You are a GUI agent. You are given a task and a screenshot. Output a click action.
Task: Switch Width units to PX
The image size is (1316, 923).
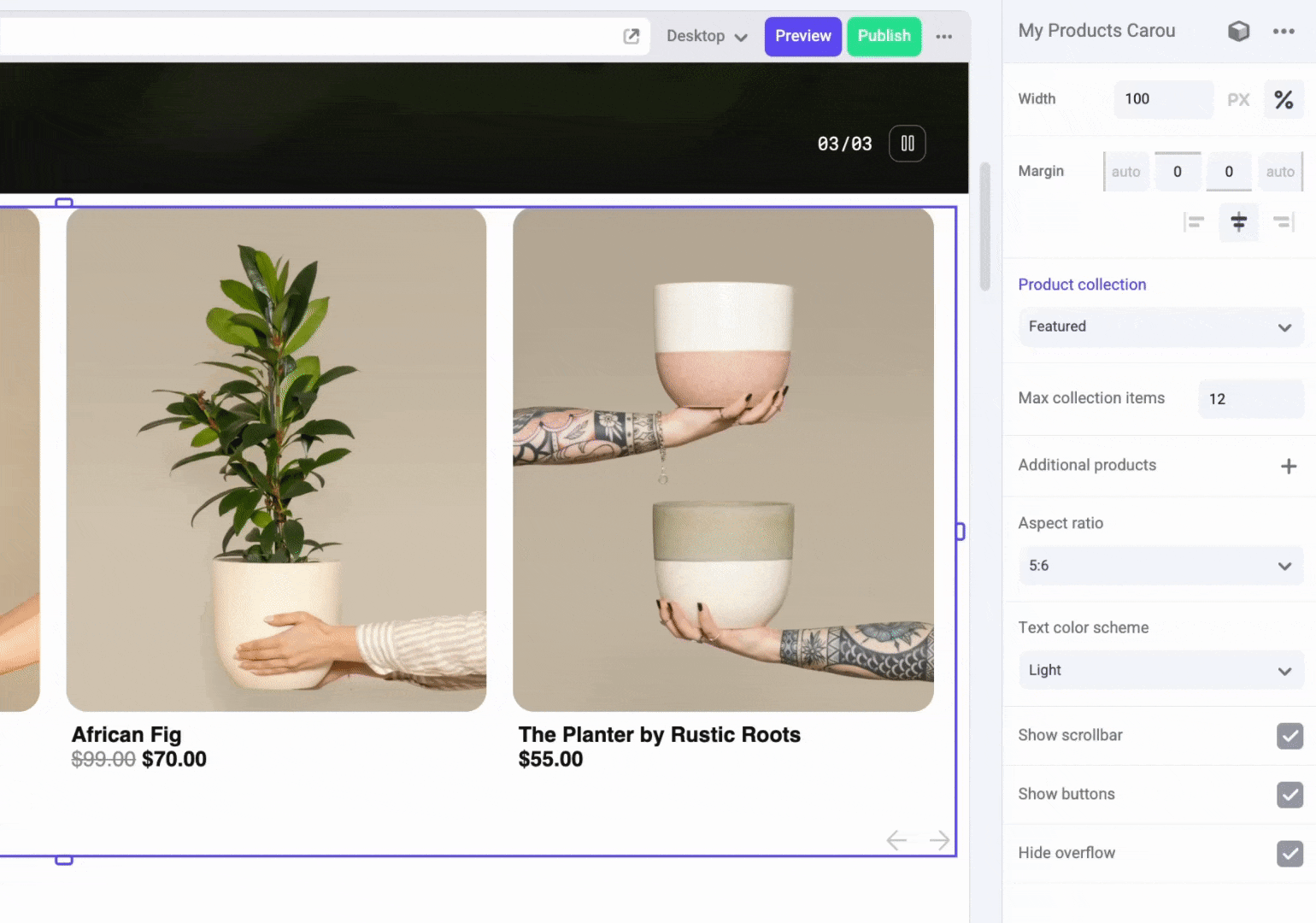pyautogui.click(x=1238, y=99)
